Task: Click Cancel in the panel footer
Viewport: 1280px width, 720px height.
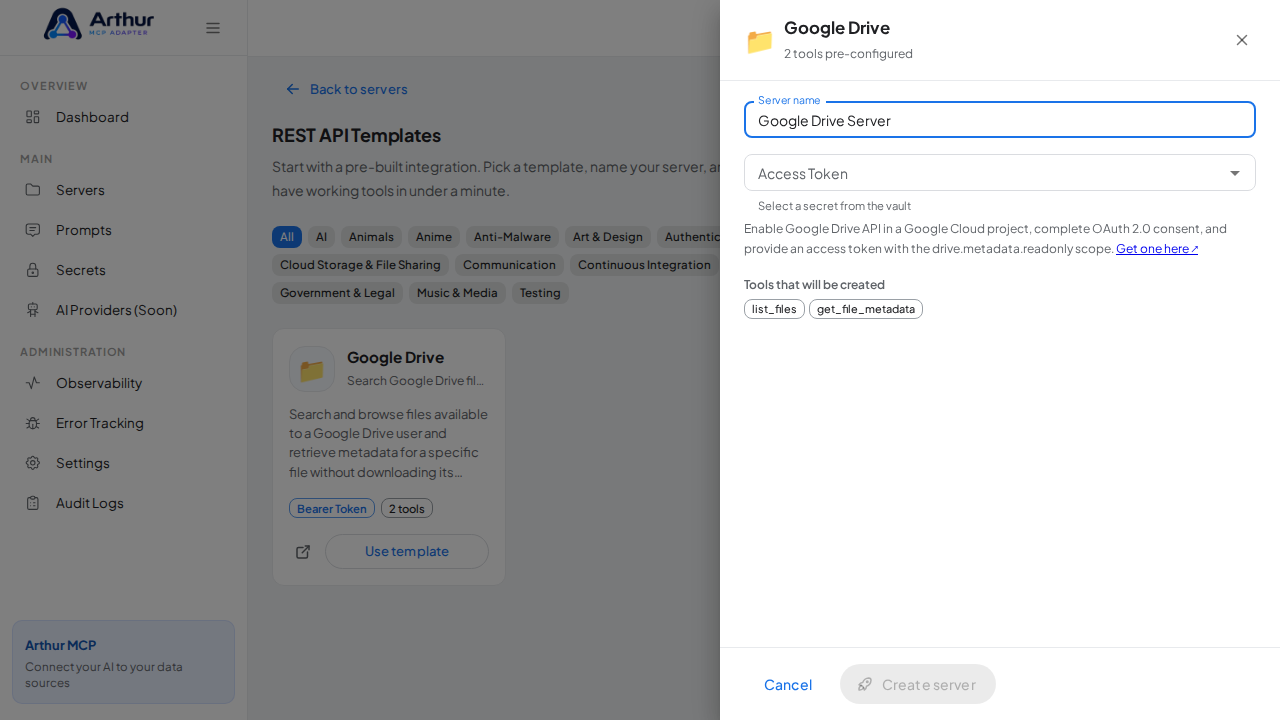Action: click(x=788, y=684)
